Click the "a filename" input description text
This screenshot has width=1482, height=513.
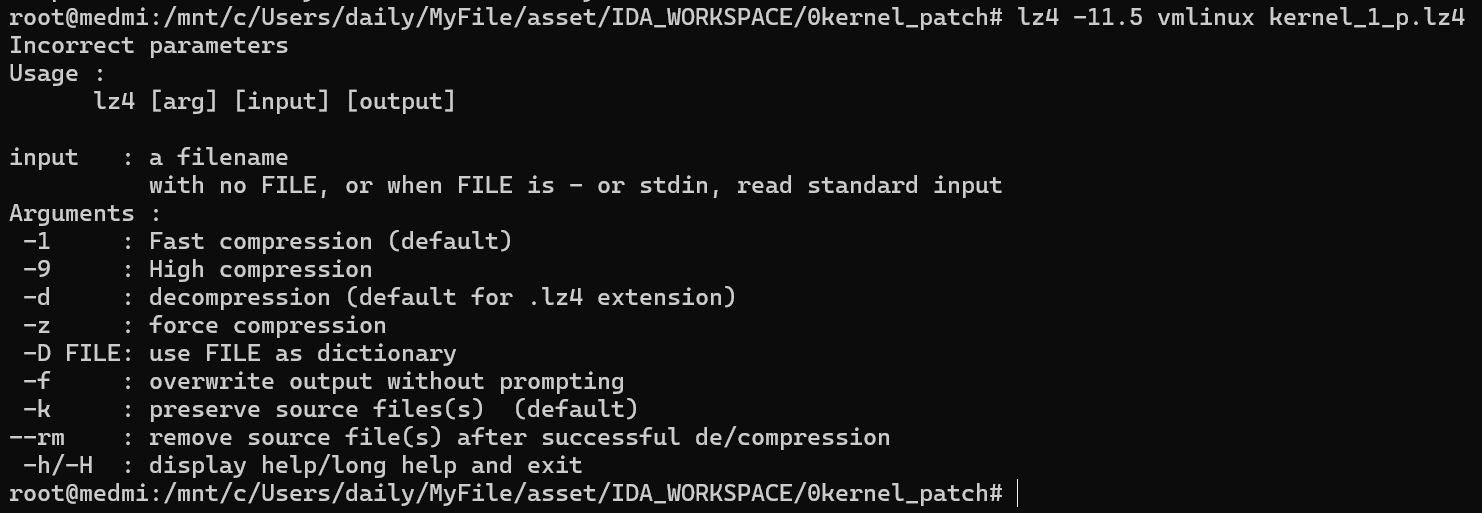(x=218, y=157)
